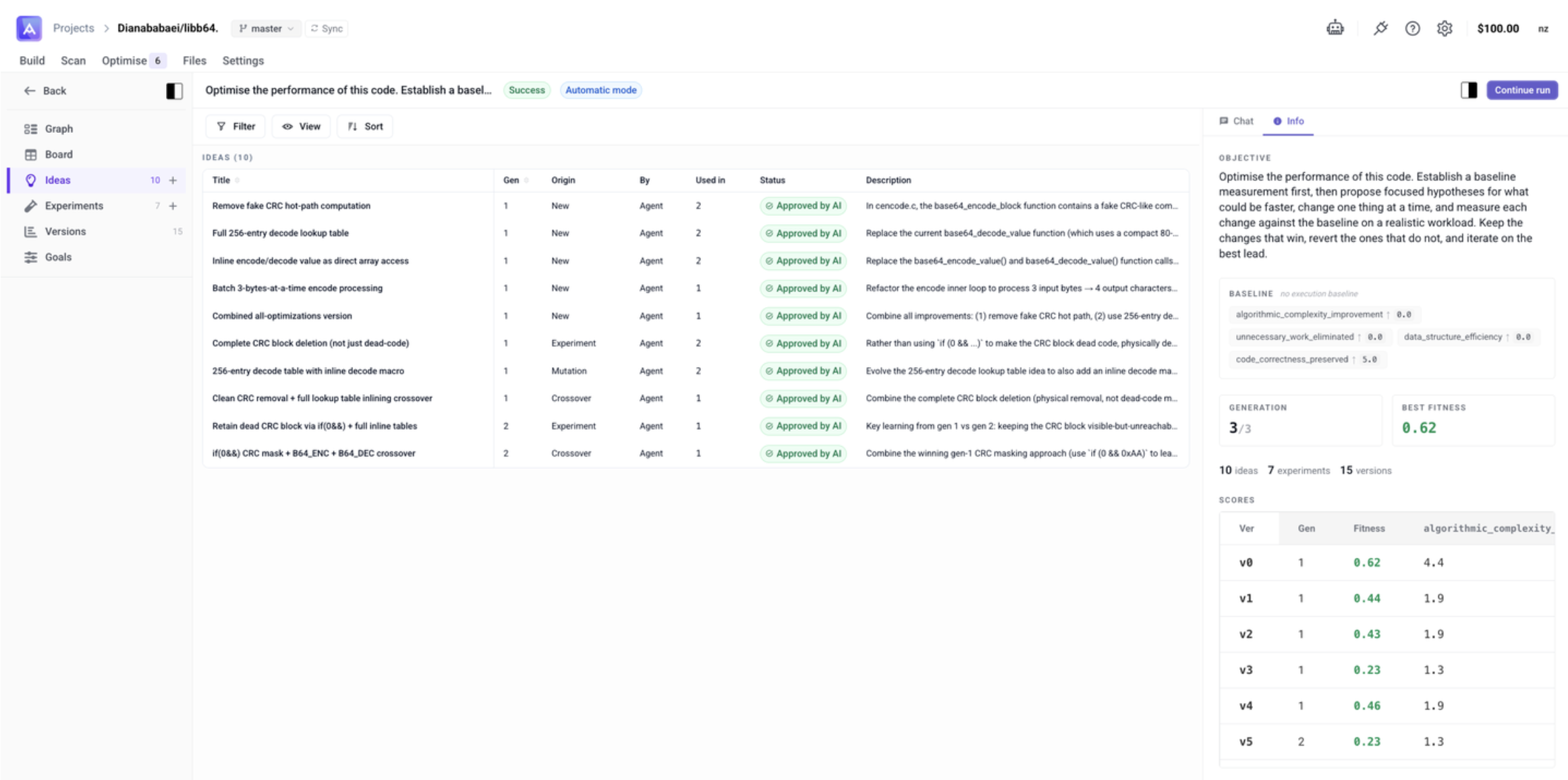
Task: Select version v5 in Scores table
Action: click(1245, 741)
